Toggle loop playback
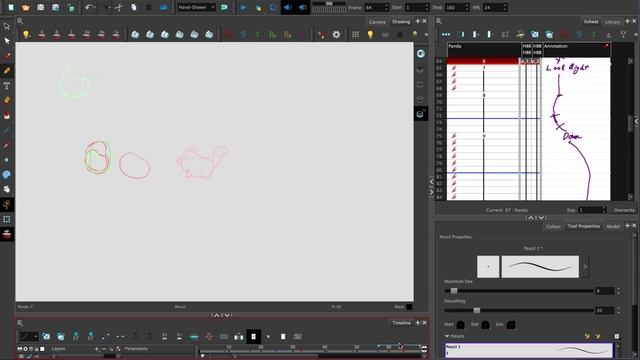The image size is (640, 360). coord(273,7)
